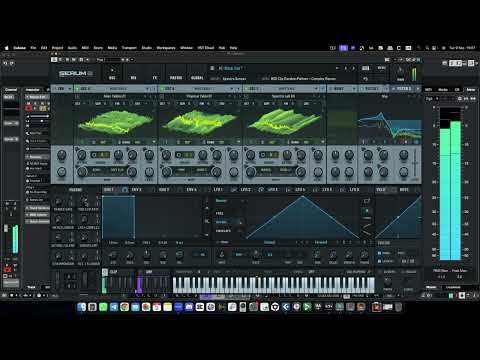
Task: Open Finder from the dock
Action: point(81,307)
